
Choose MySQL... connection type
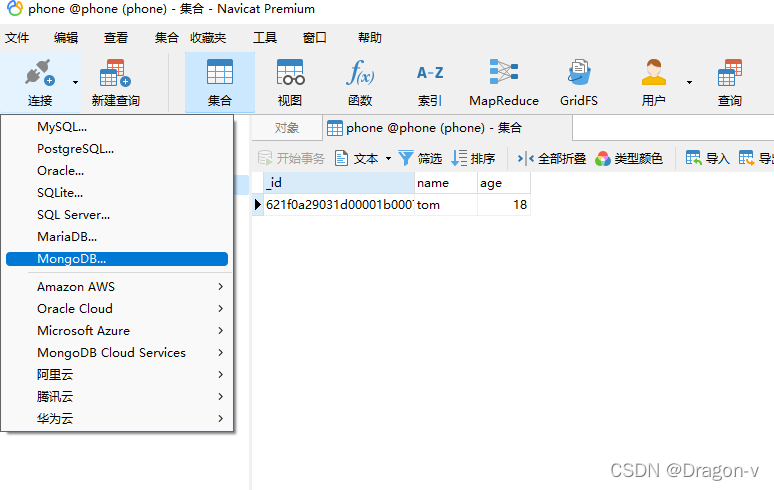[x=117, y=127]
